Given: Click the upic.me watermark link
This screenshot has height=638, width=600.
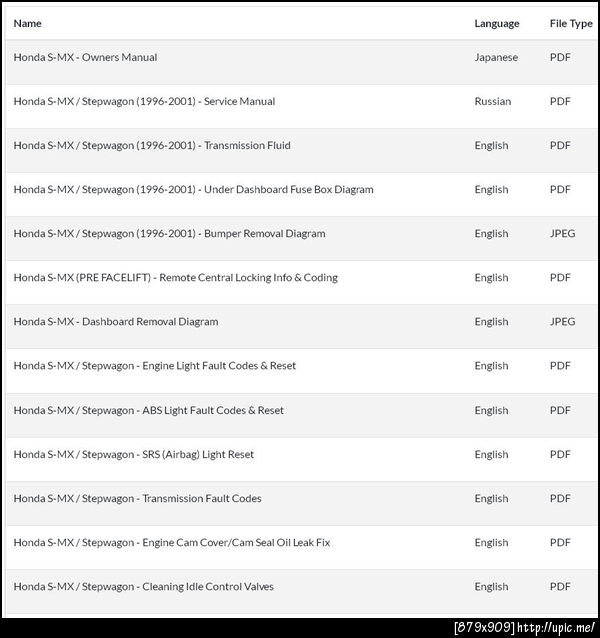Looking at the screenshot, I should (x=560, y=627).
